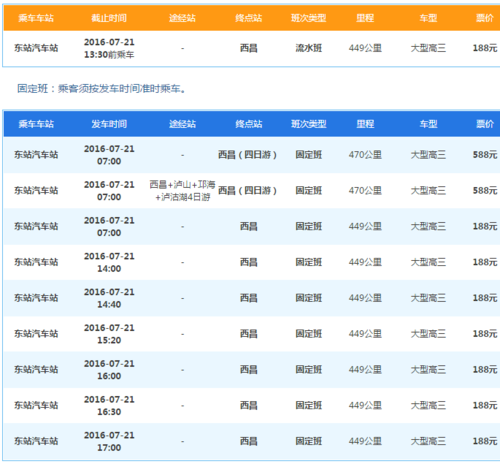Click 470公里 in row with 泸山 route
This screenshot has height=464, width=500.
tap(365, 191)
